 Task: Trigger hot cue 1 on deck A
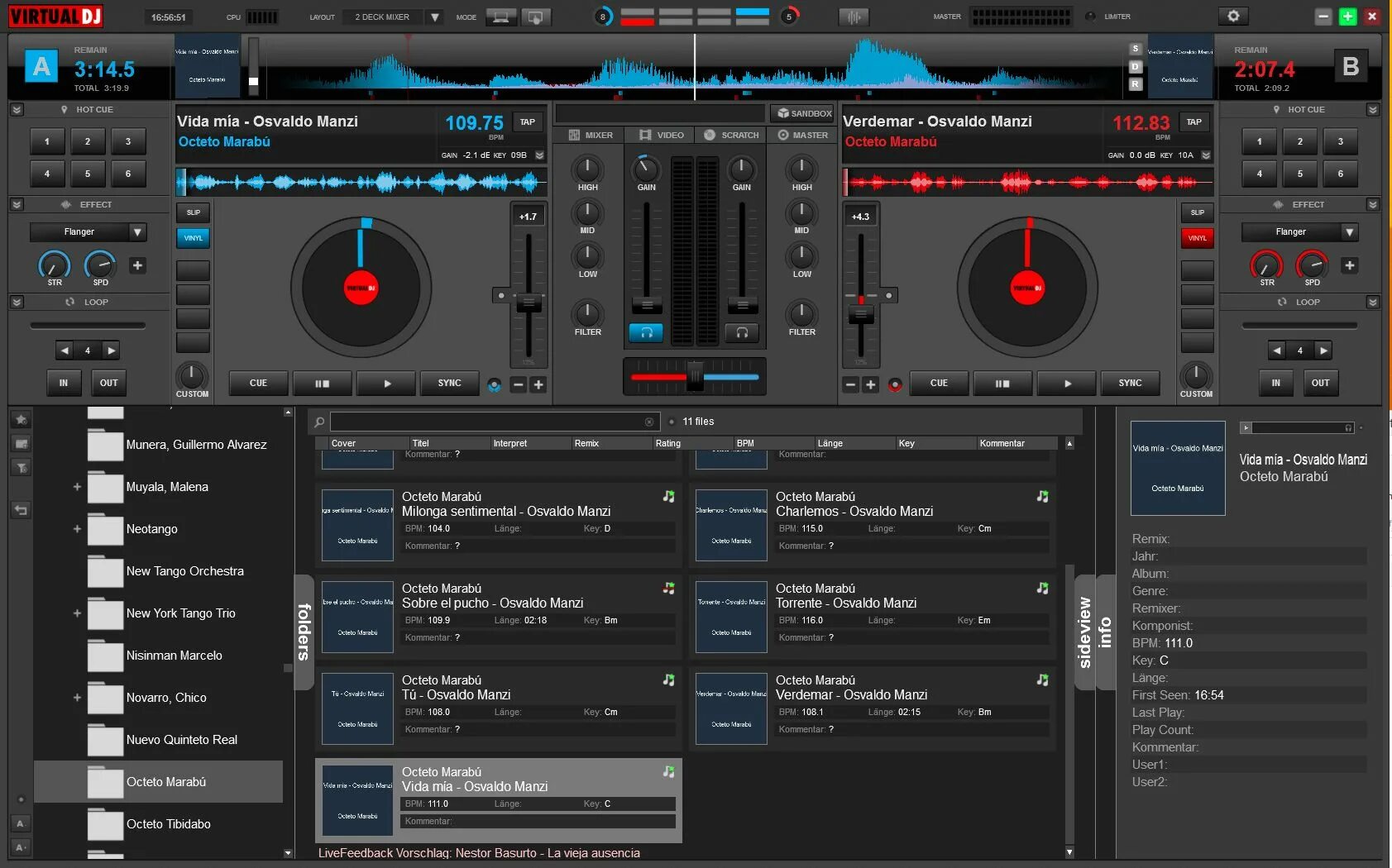coord(47,141)
